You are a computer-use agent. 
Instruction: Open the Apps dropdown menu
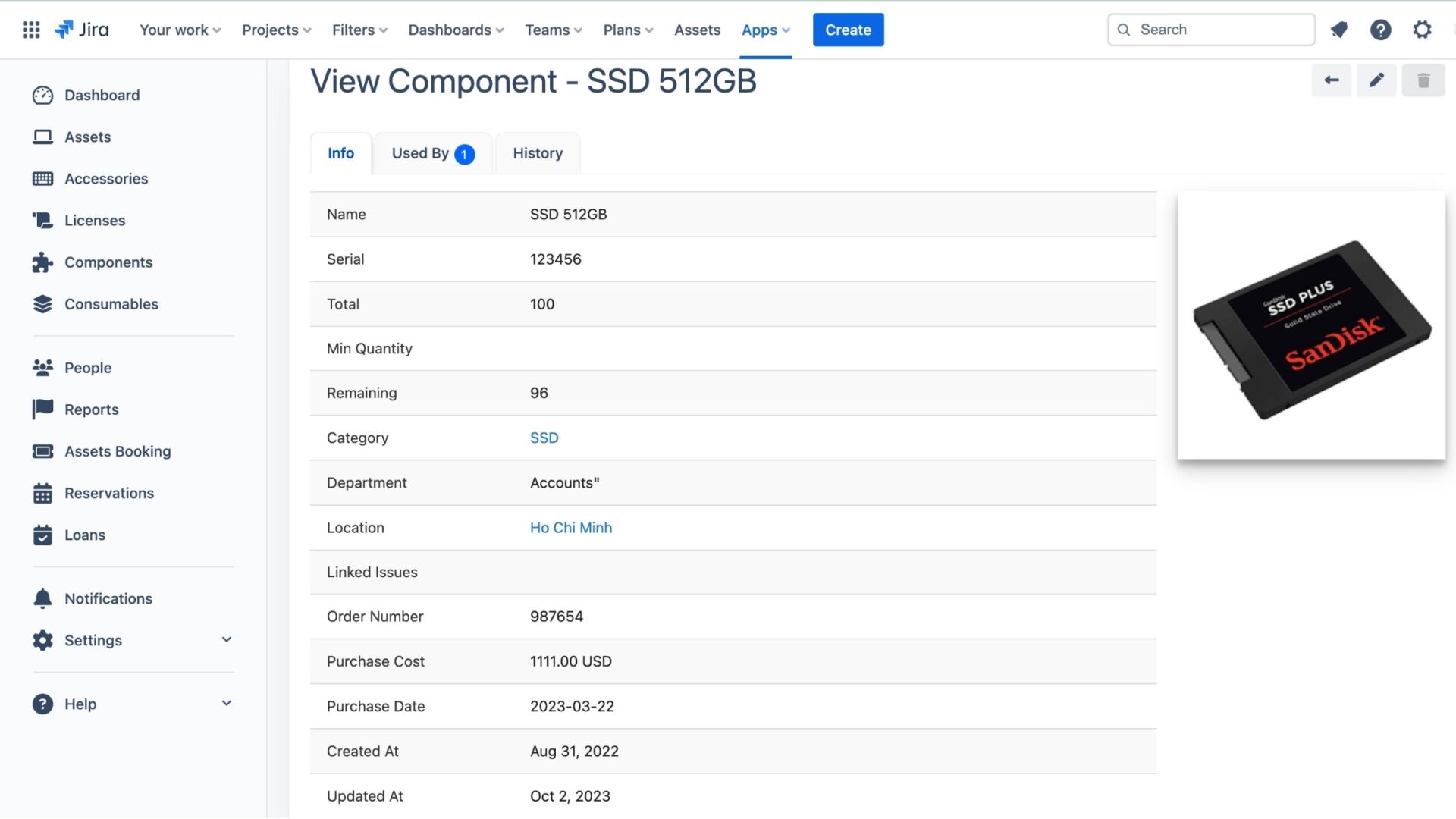point(766,29)
